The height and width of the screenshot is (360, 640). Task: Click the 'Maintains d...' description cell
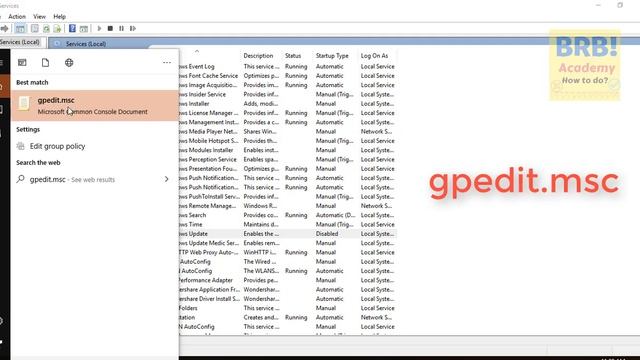[261, 224]
